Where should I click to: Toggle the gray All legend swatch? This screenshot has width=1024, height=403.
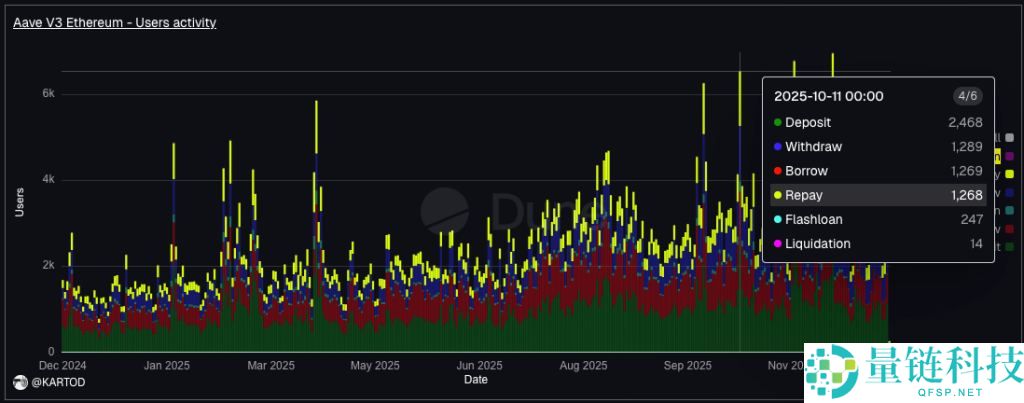pyautogui.click(x=1008, y=138)
